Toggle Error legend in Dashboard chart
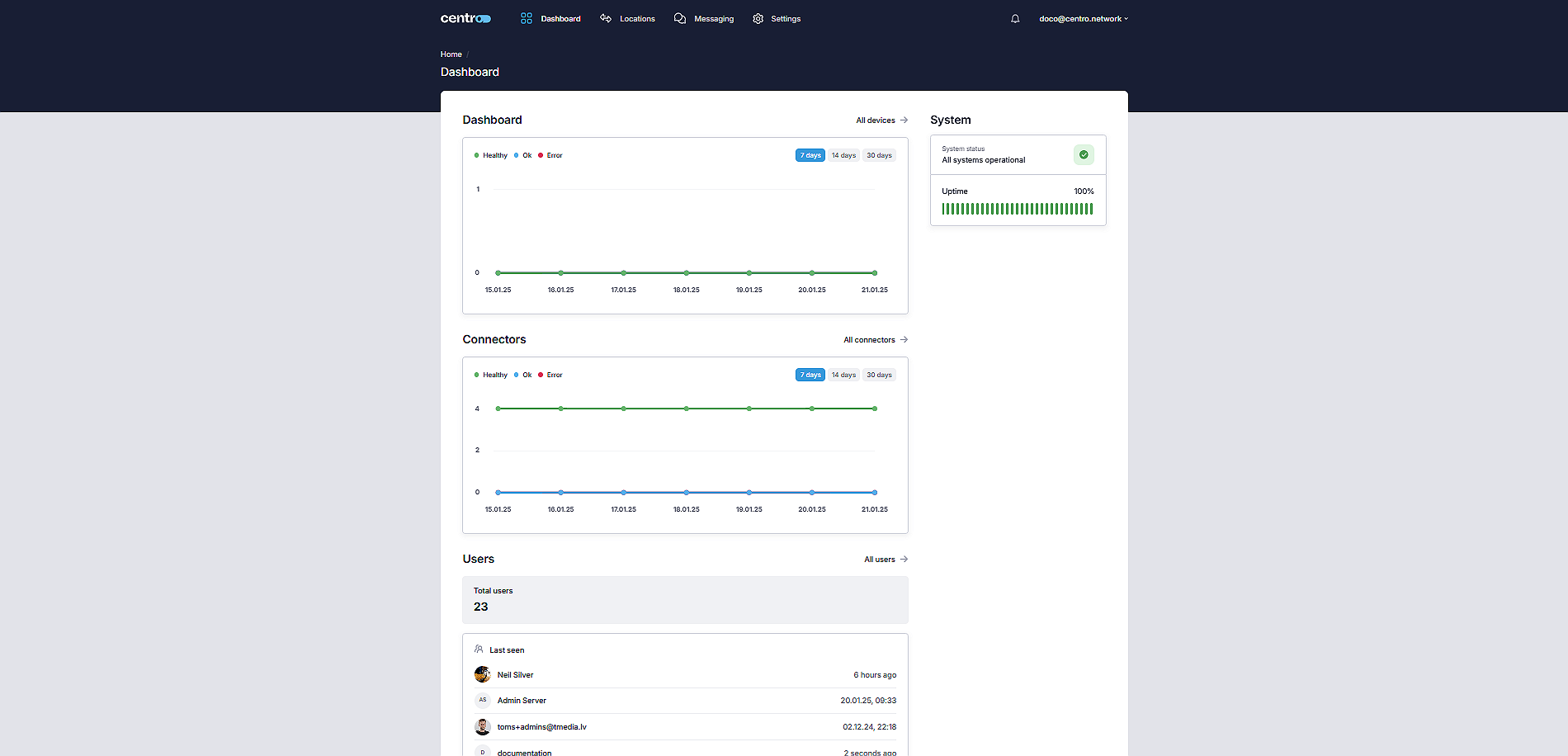This screenshot has height=756, width=1568. pos(550,155)
